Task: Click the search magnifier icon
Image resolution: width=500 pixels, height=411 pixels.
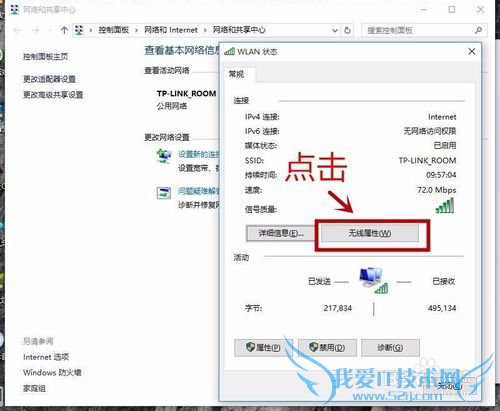Action: click(x=478, y=30)
